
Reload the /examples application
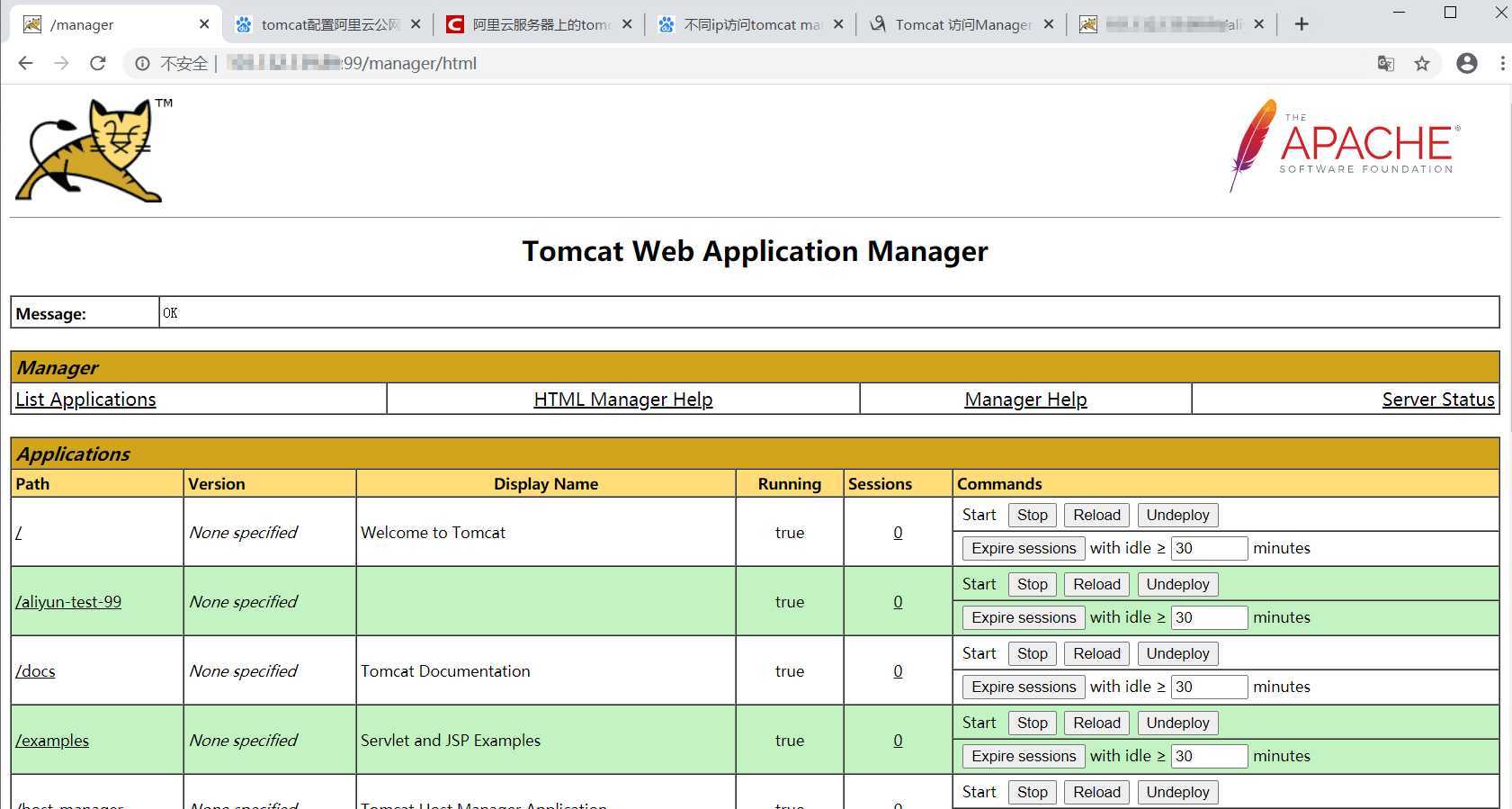coord(1096,723)
